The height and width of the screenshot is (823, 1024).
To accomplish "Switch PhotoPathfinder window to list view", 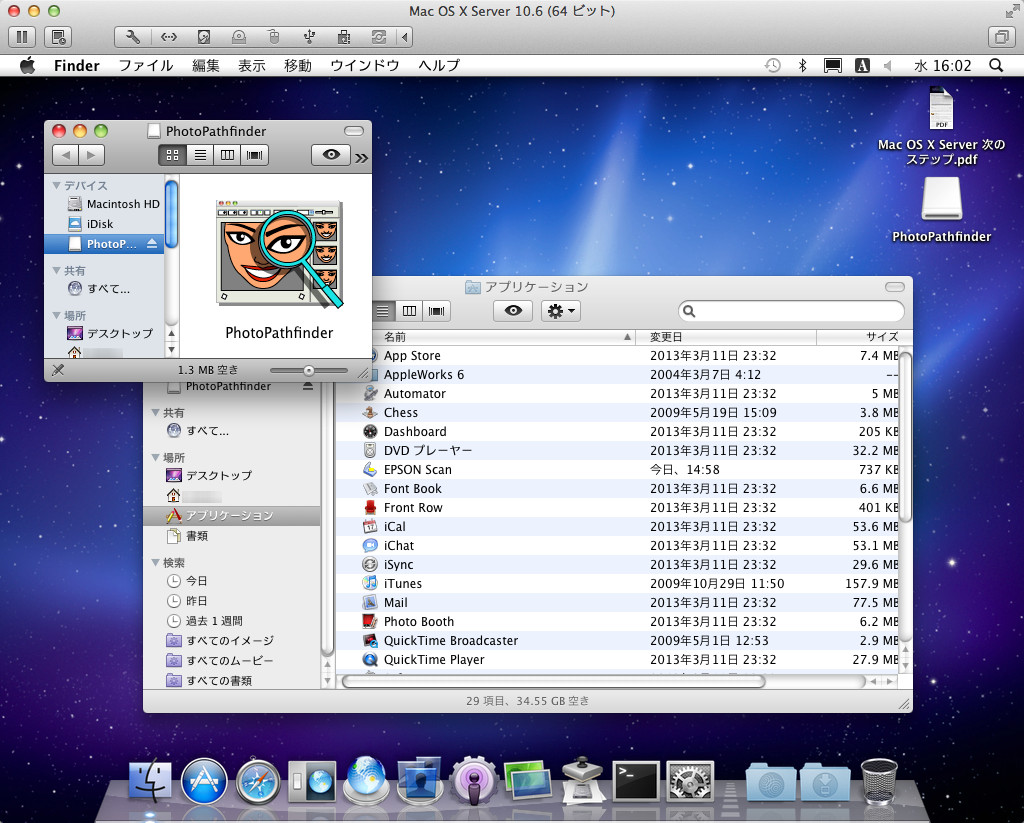I will point(200,155).
